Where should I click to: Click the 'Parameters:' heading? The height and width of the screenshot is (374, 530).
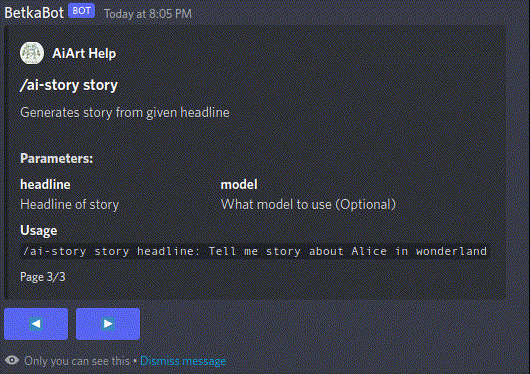coord(56,159)
